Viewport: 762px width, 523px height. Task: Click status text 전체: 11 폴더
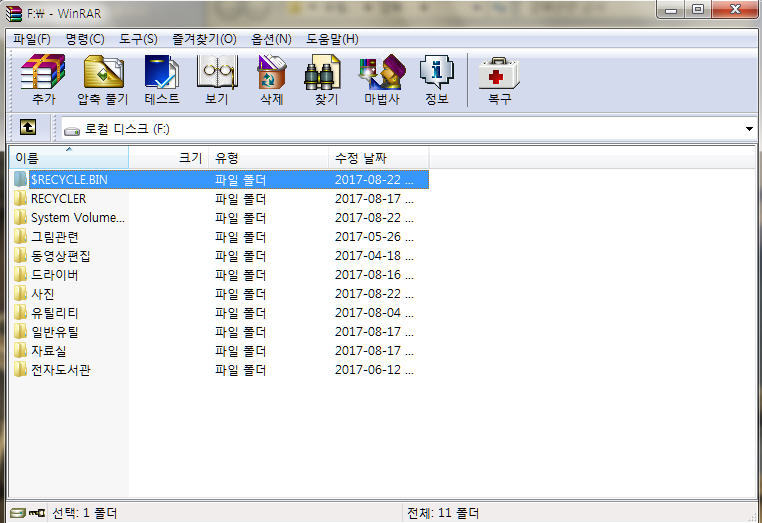pyautogui.click(x=443, y=513)
